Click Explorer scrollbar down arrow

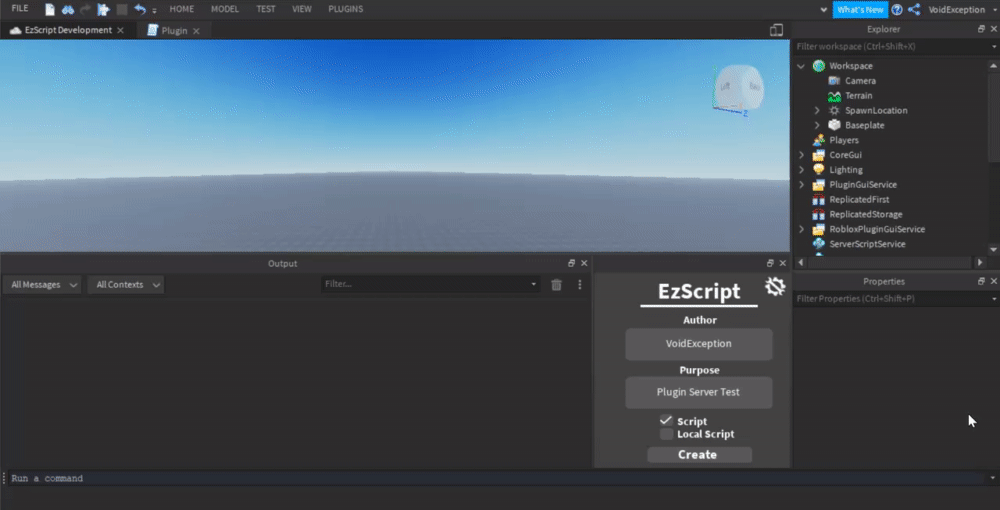coord(993,249)
